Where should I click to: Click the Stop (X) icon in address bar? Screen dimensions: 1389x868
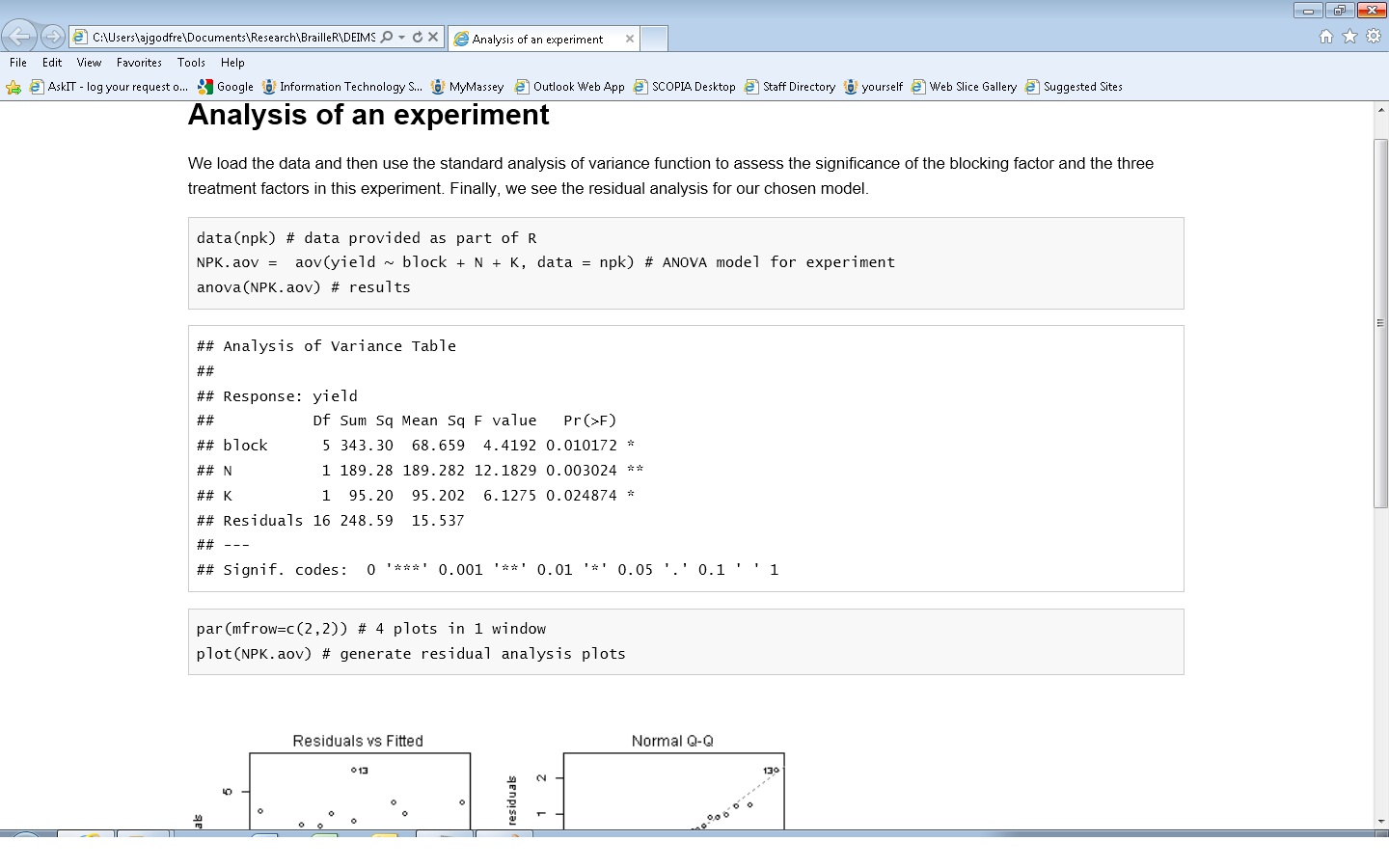433,37
